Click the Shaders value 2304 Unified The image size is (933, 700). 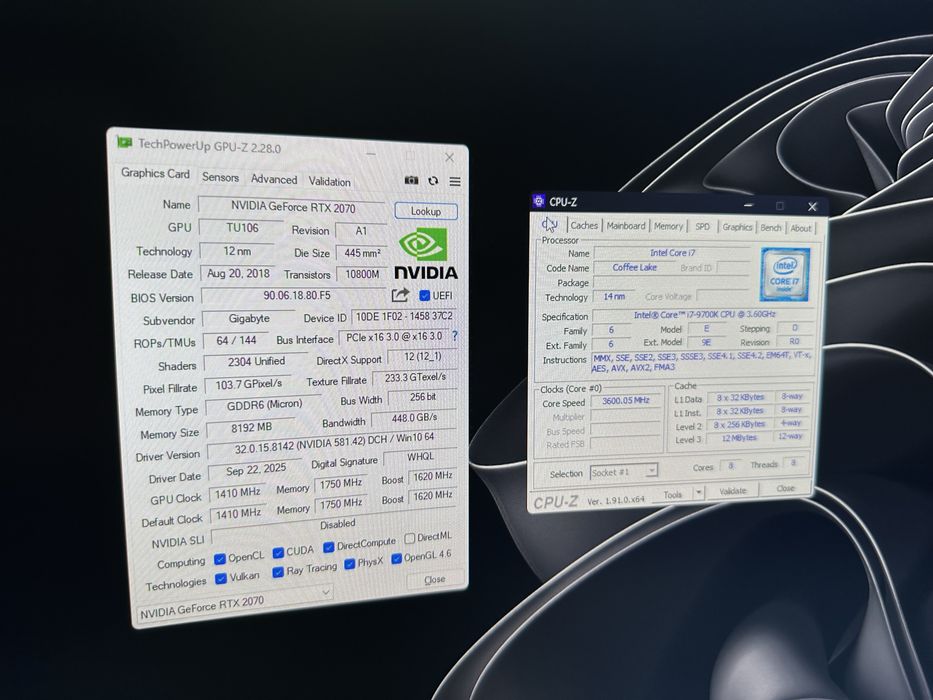click(256, 361)
